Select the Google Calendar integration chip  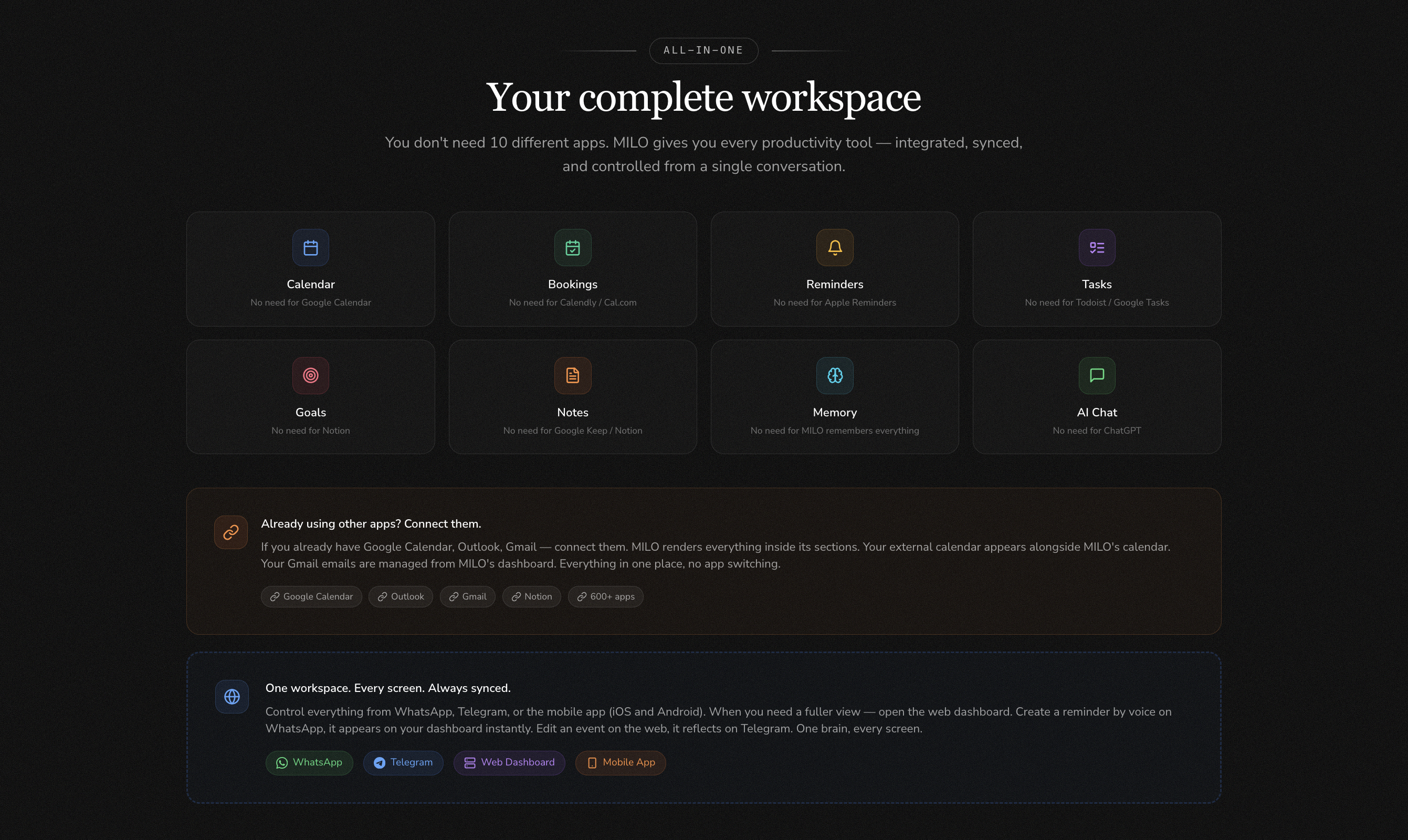point(311,596)
